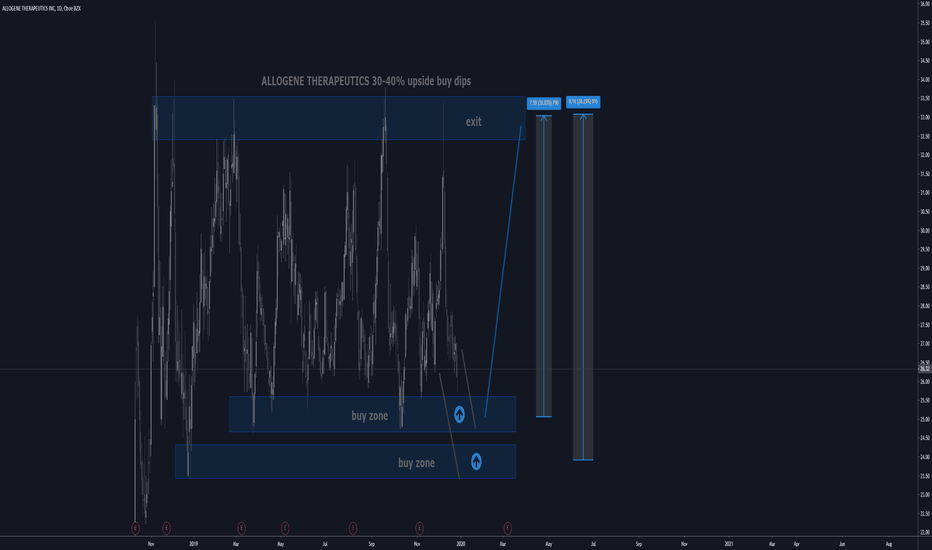This screenshot has width=932, height=550.
Task: Select the left price-range measurement label
Action: (544, 103)
